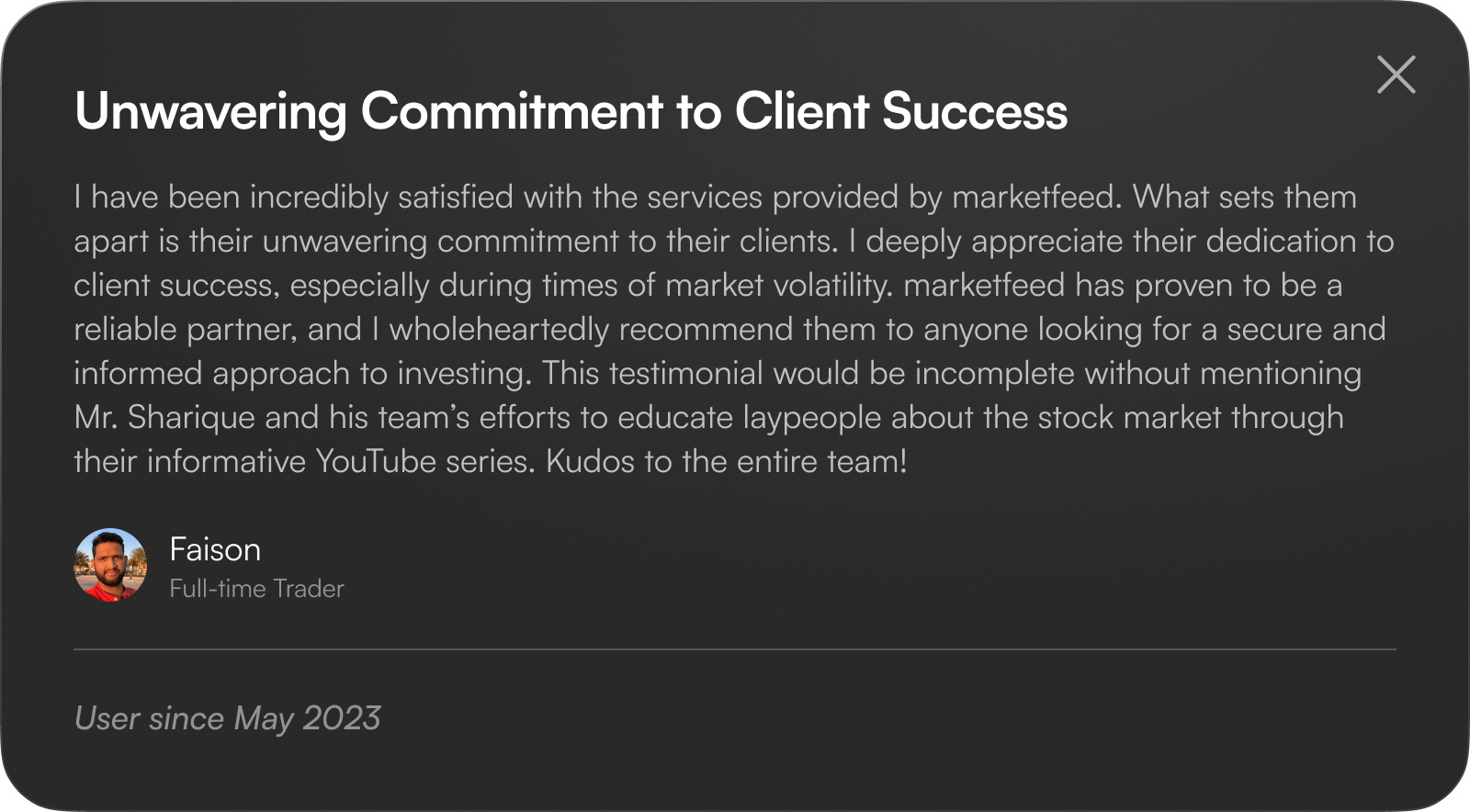Click Faison's round profile photo
This screenshot has width=1470, height=812.
(x=110, y=565)
